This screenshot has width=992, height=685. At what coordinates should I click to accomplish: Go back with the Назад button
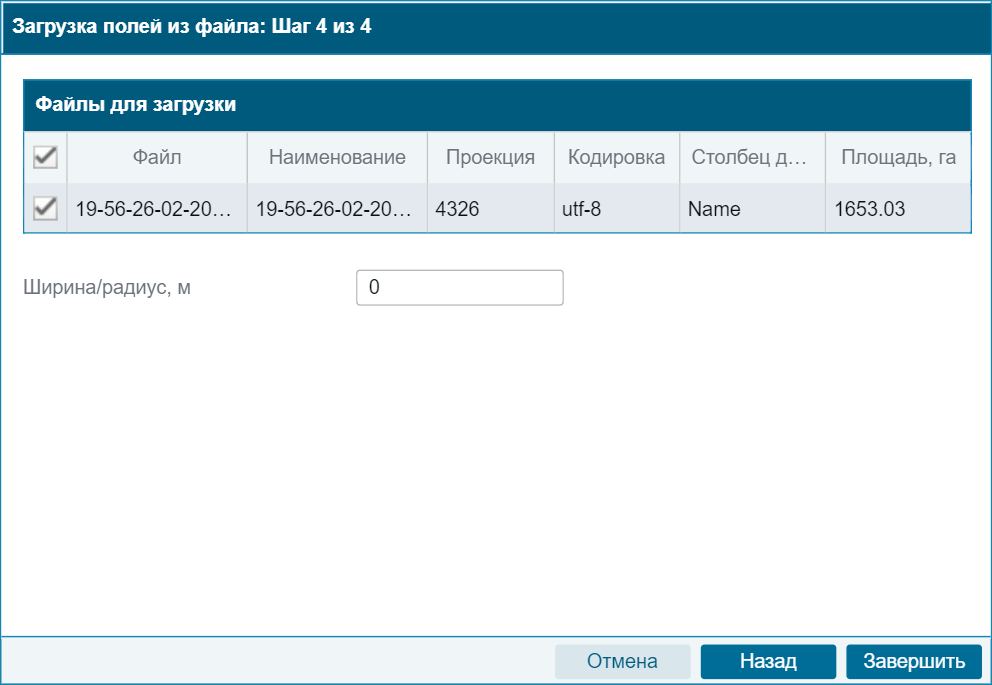[768, 661]
